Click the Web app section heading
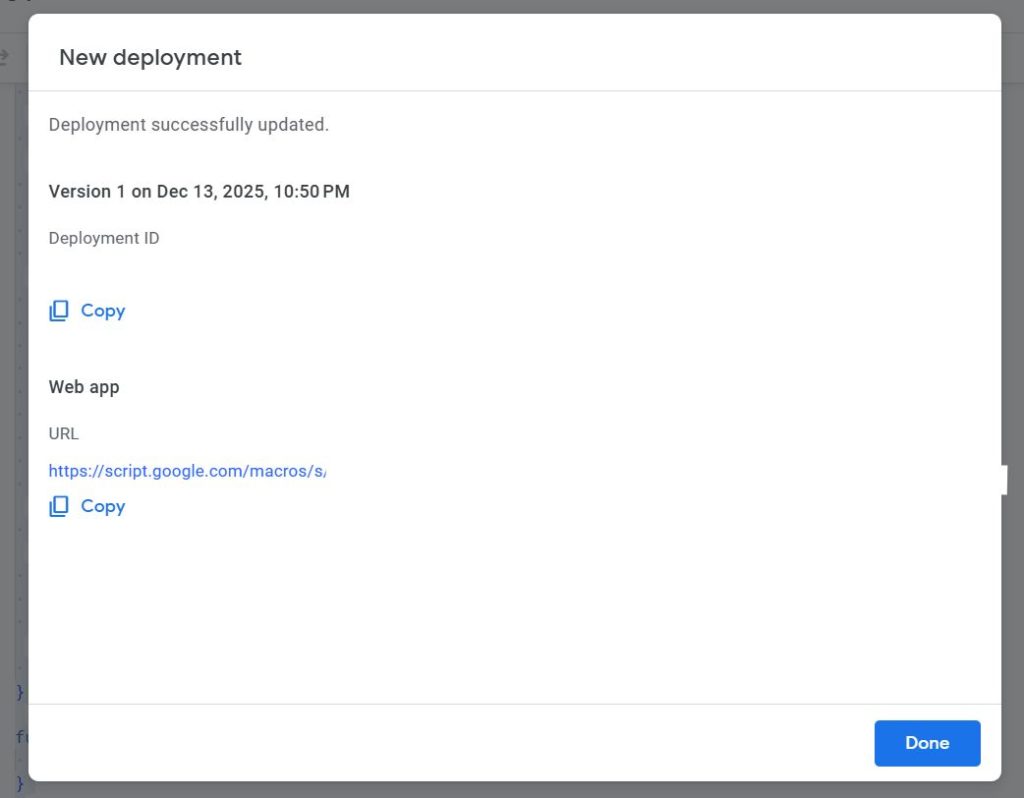Screen dimensions: 1024x798 pos(84,387)
